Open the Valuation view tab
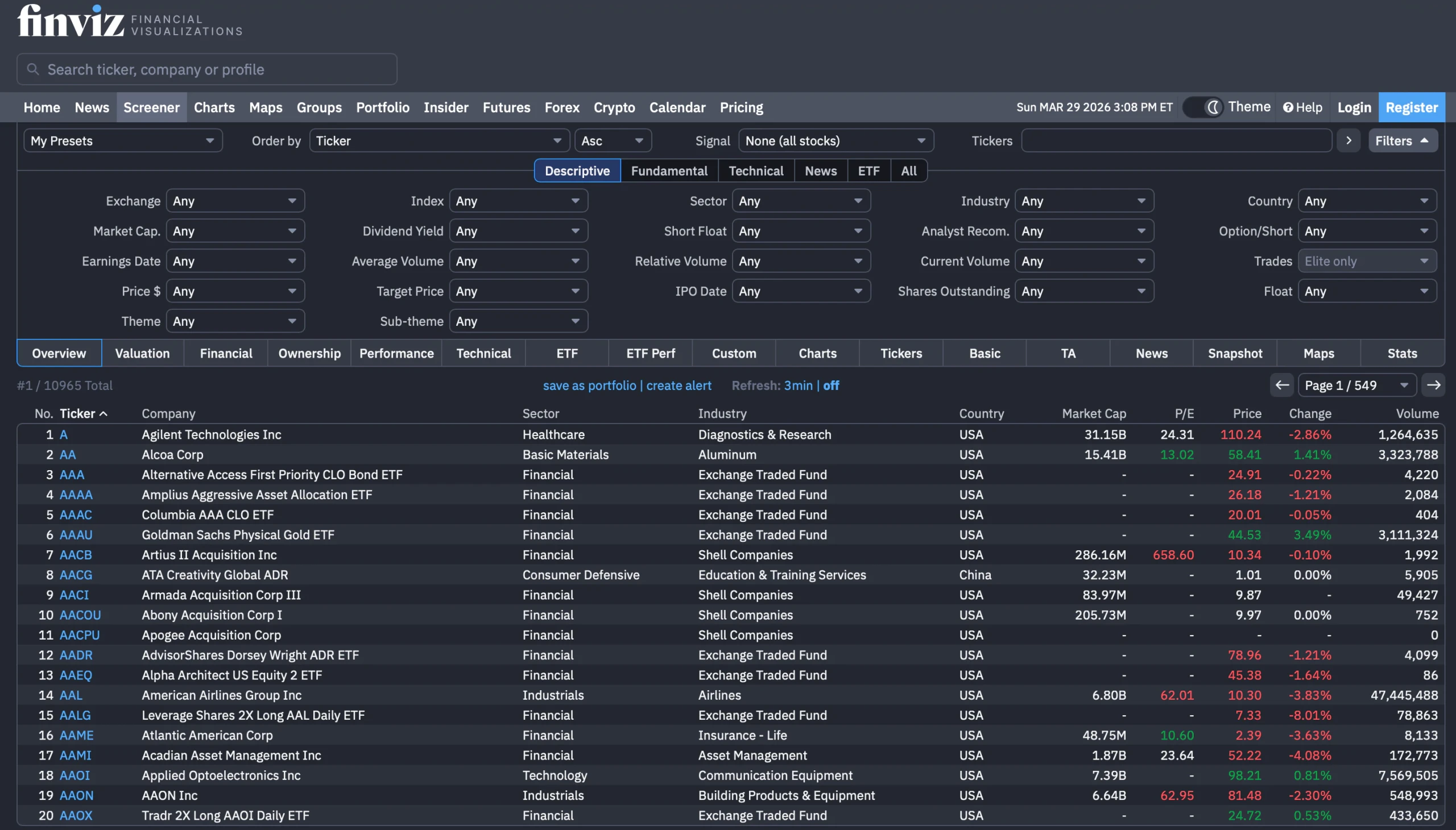The image size is (1456, 830). coord(143,354)
